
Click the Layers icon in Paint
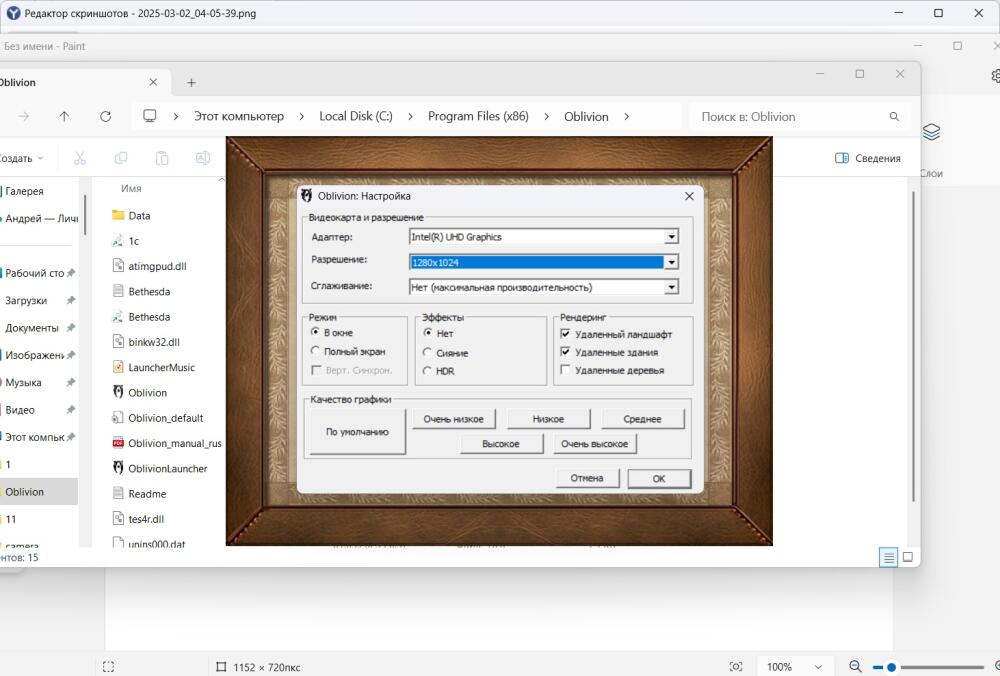[x=931, y=132]
